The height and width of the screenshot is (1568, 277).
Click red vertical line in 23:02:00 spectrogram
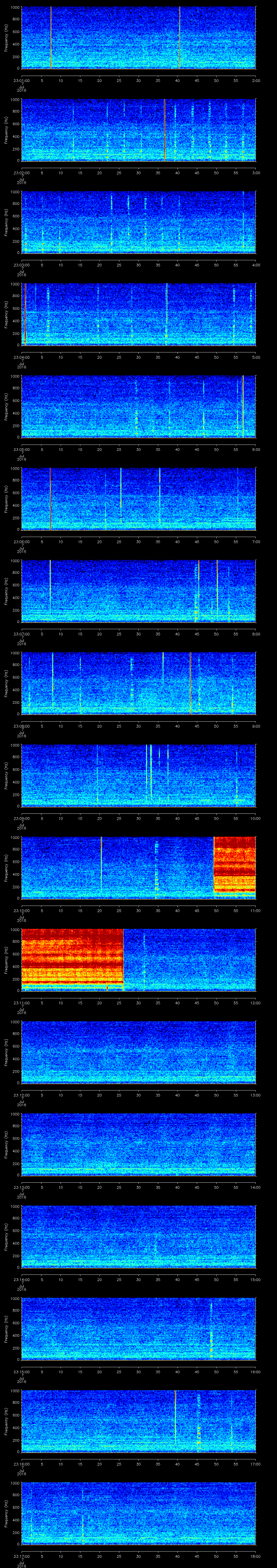coord(164,130)
